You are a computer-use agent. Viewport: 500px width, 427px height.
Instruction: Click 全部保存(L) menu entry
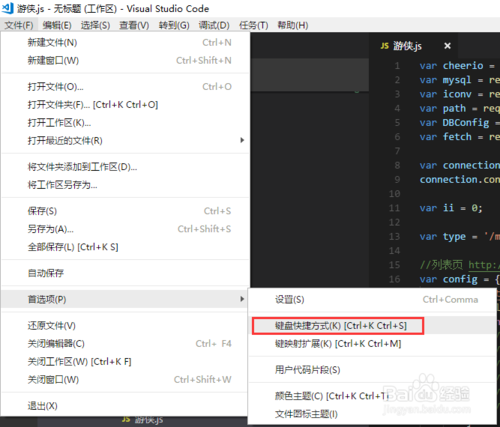125,247
